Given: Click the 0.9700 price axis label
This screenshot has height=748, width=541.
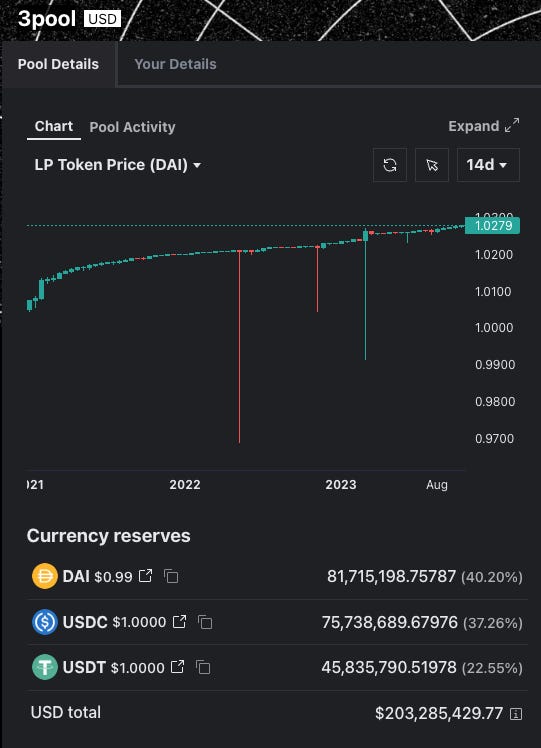Looking at the screenshot, I should tap(494, 438).
